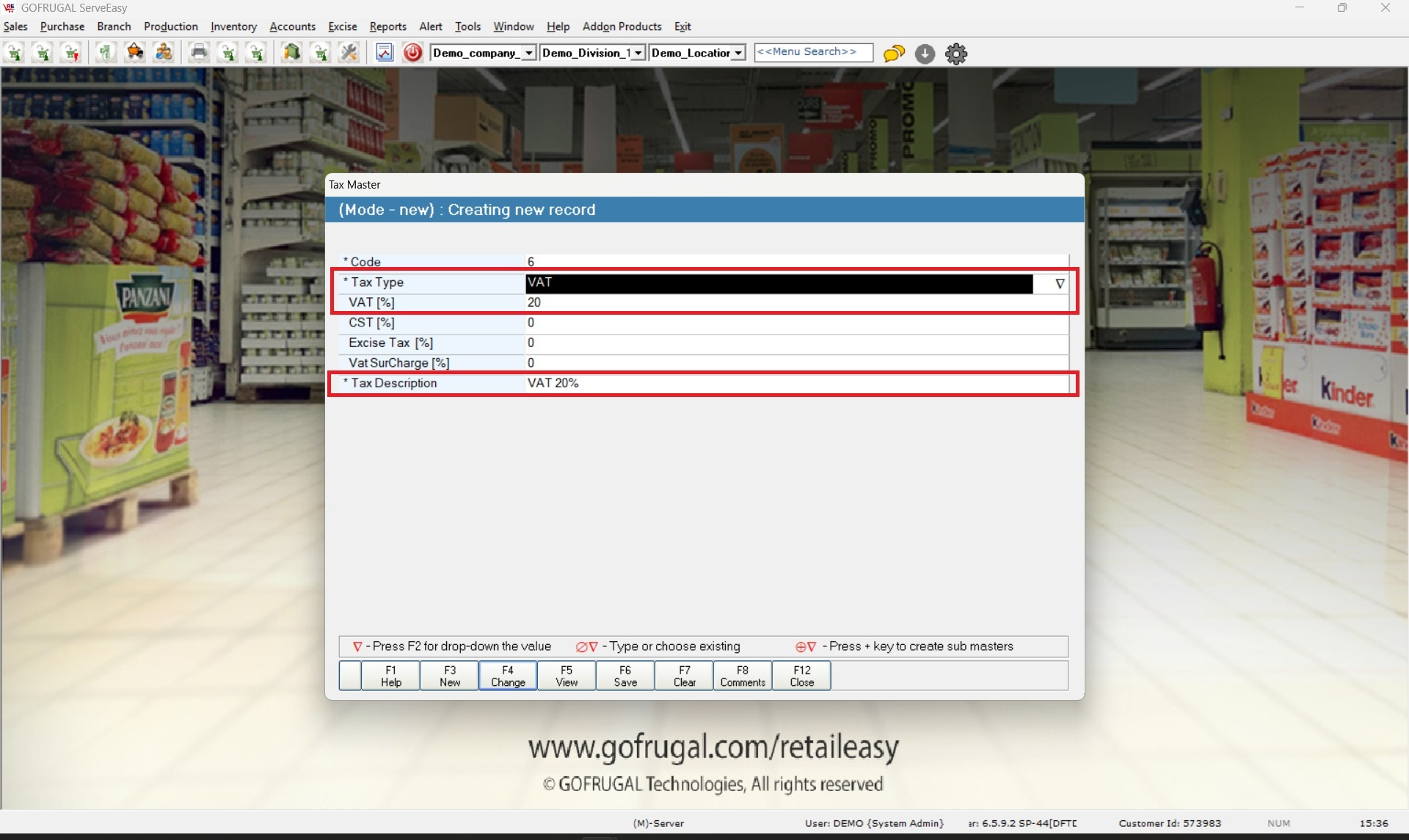Open the Inventory menu
This screenshot has width=1409, height=840.
pos(233,26)
